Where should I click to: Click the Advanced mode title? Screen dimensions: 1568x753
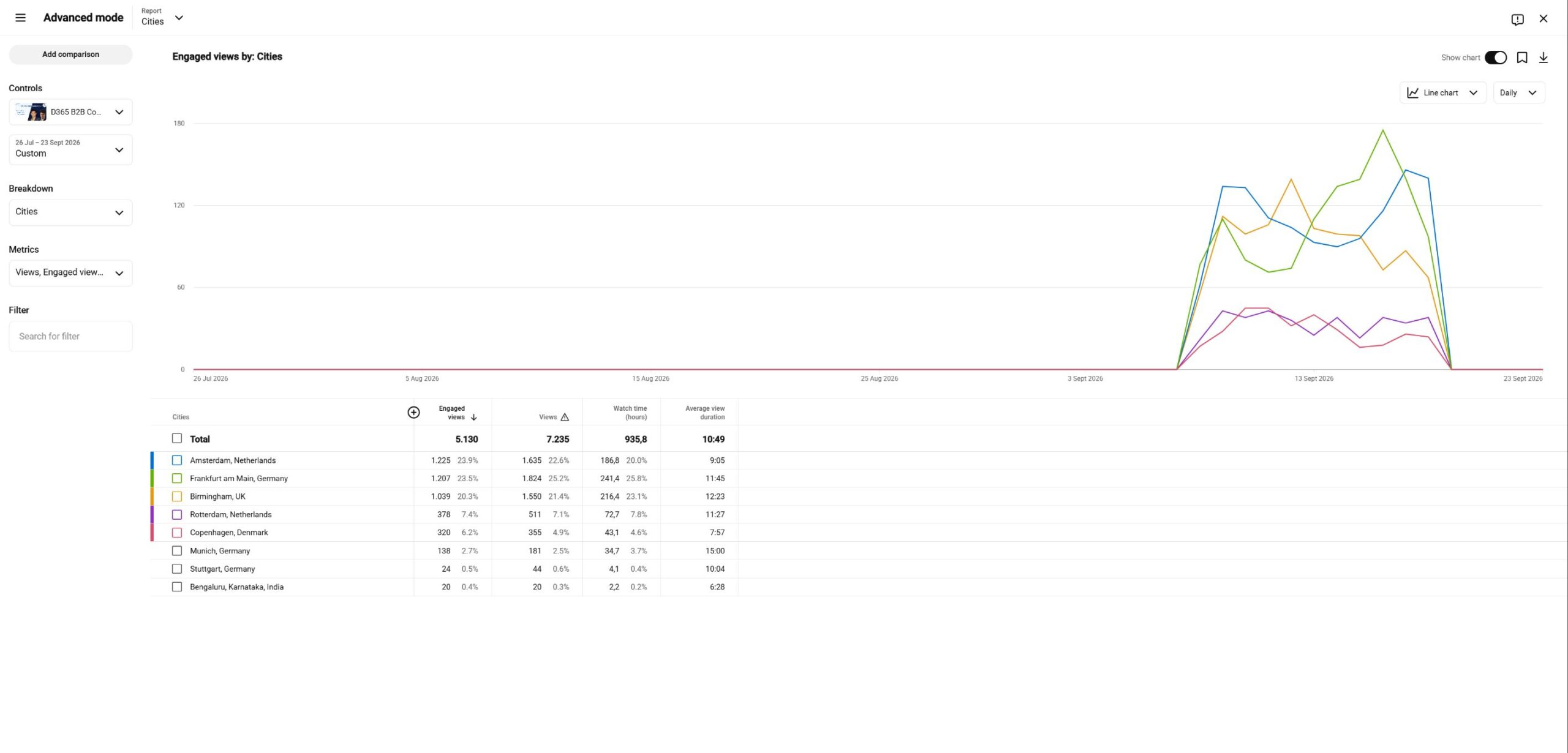(83, 18)
